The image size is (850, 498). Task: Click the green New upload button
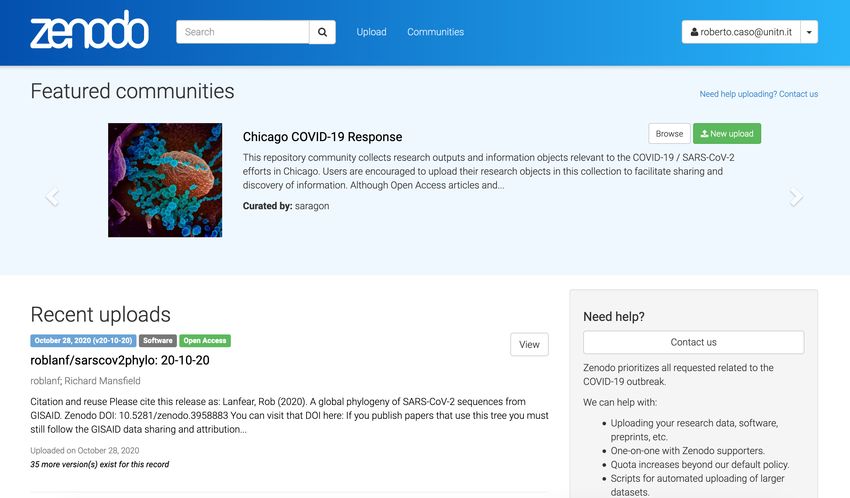click(x=727, y=134)
